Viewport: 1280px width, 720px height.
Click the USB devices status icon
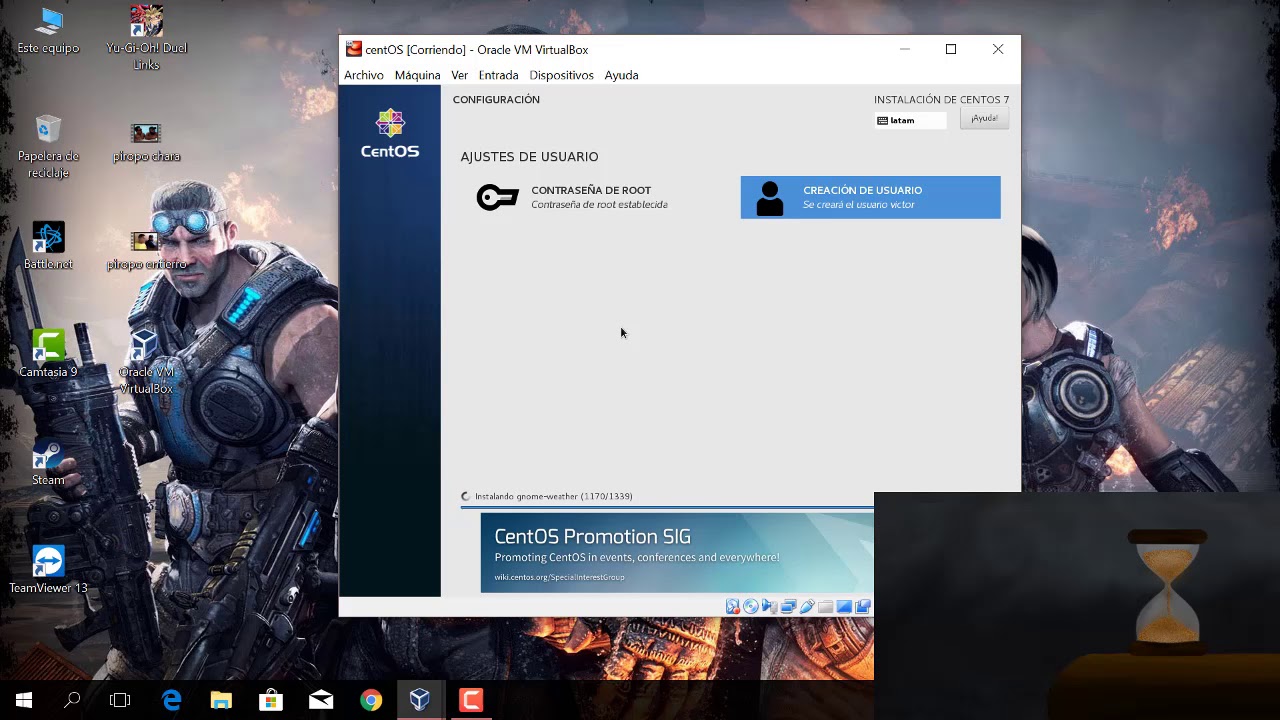[x=807, y=606]
